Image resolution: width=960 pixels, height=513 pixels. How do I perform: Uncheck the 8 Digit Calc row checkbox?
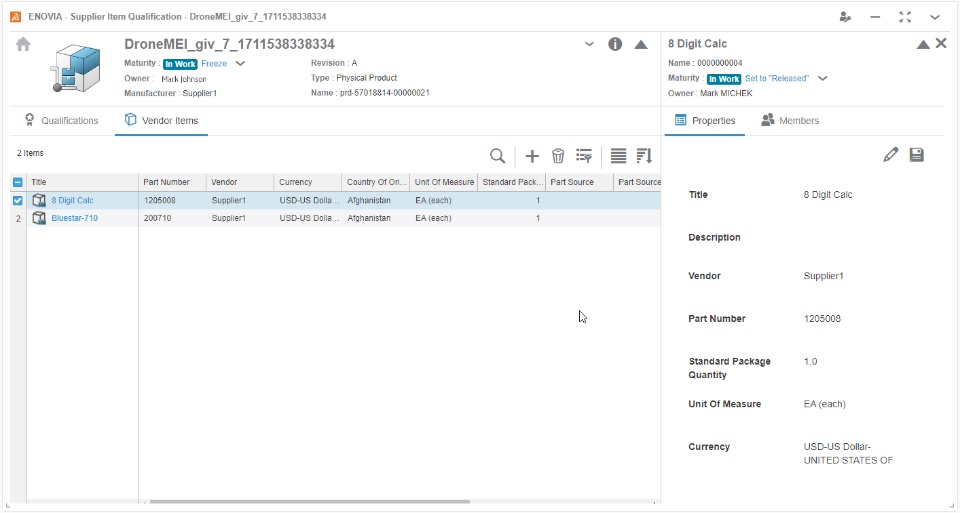[x=18, y=200]
